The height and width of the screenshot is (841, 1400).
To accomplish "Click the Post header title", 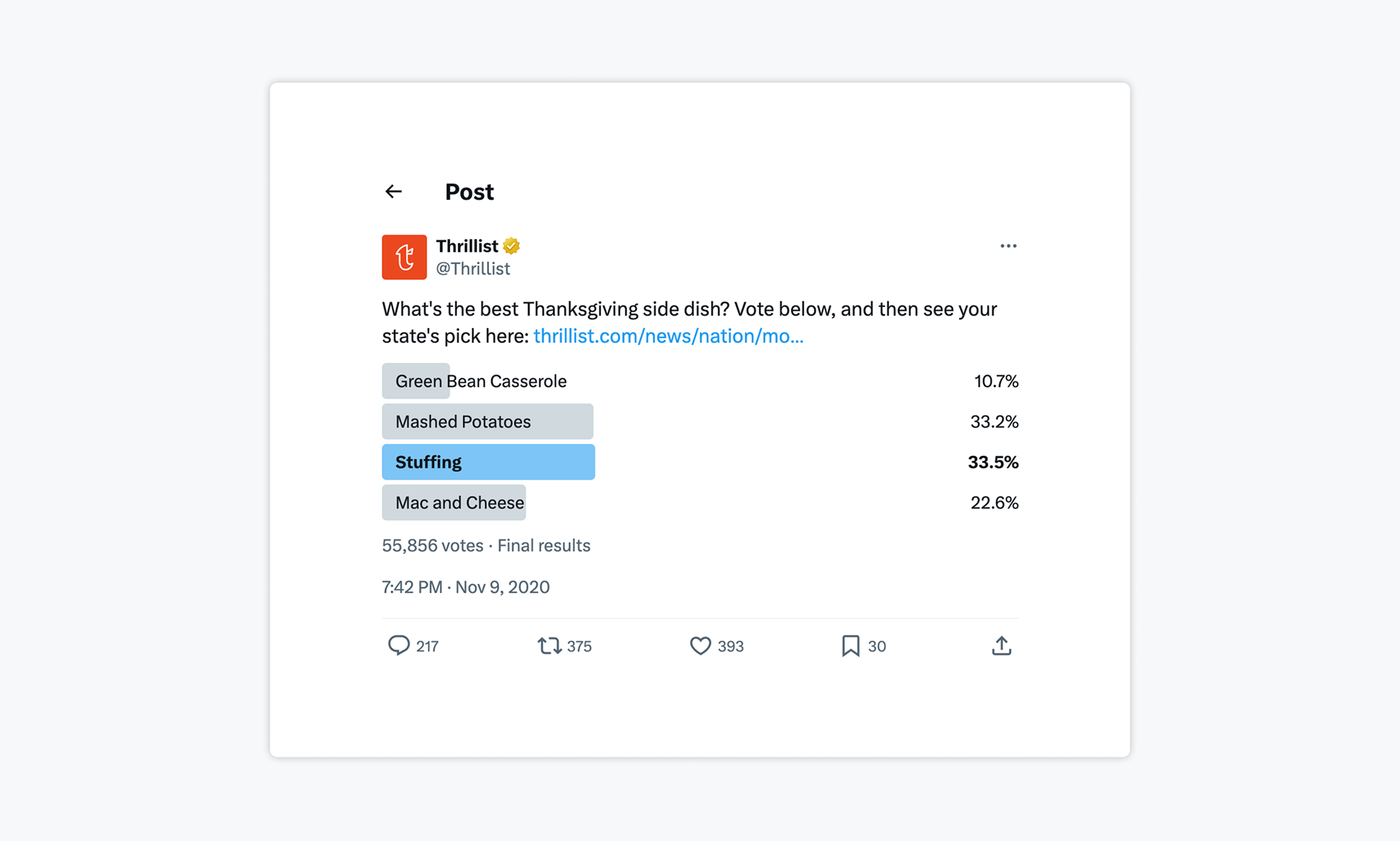I will point(469,192).
